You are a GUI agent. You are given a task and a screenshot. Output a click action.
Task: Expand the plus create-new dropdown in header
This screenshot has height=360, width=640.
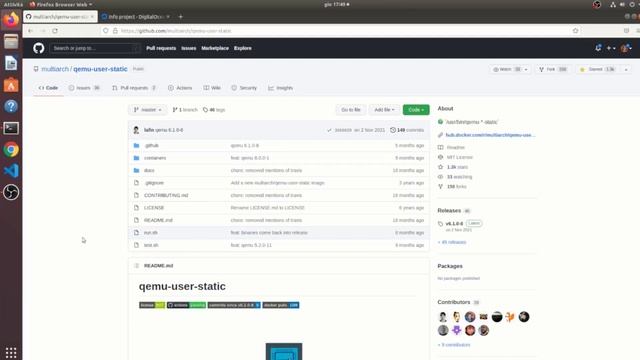point(611,48)
